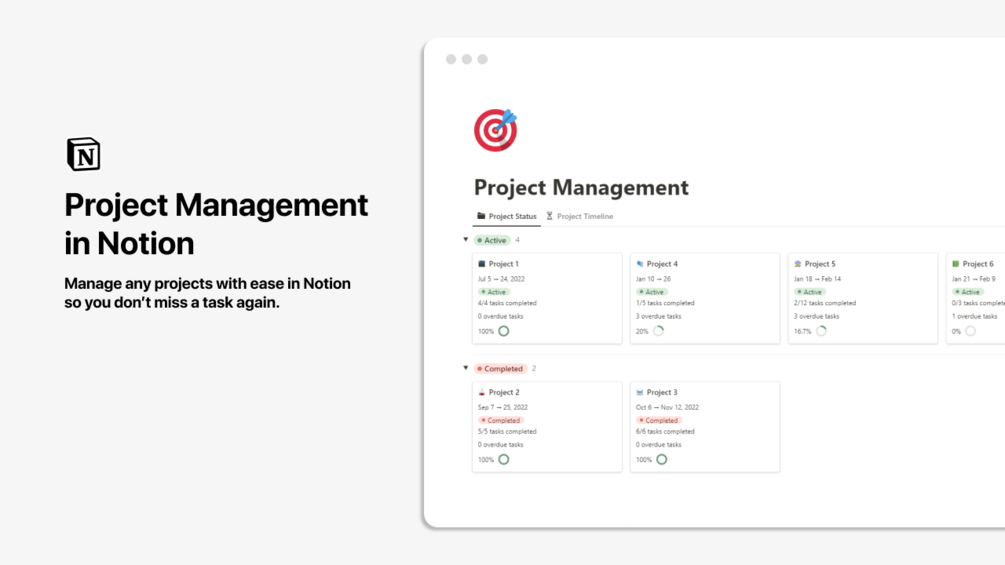Click the Active status tag on Project 5
Screen dimensions: 1005x565
(x=810, y=291)
